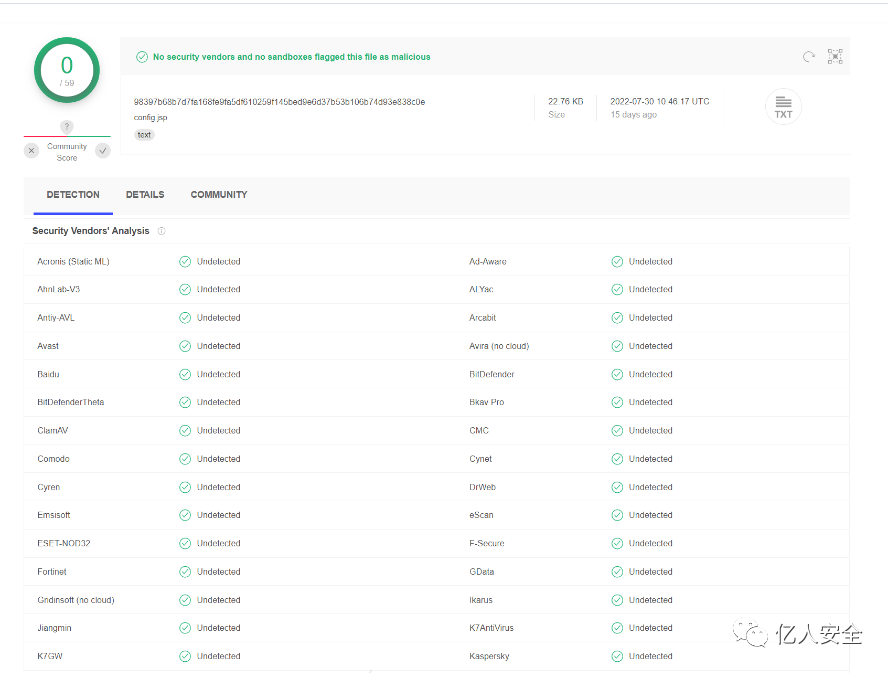Click the config.jsp file name
The width and height of the screenshot is (891, 673).
coord(151,118)
